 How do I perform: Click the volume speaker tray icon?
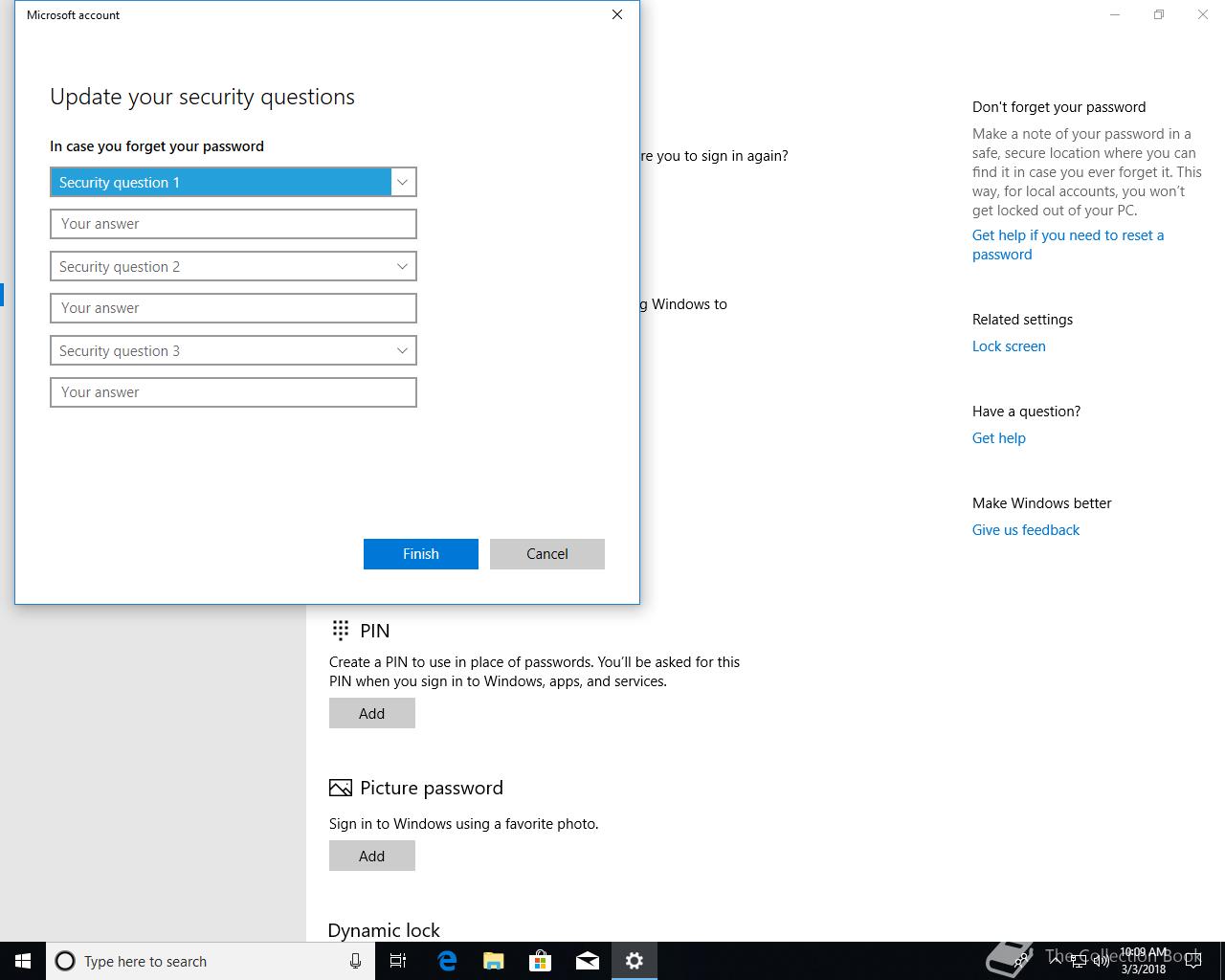[x=1101, y=961]
